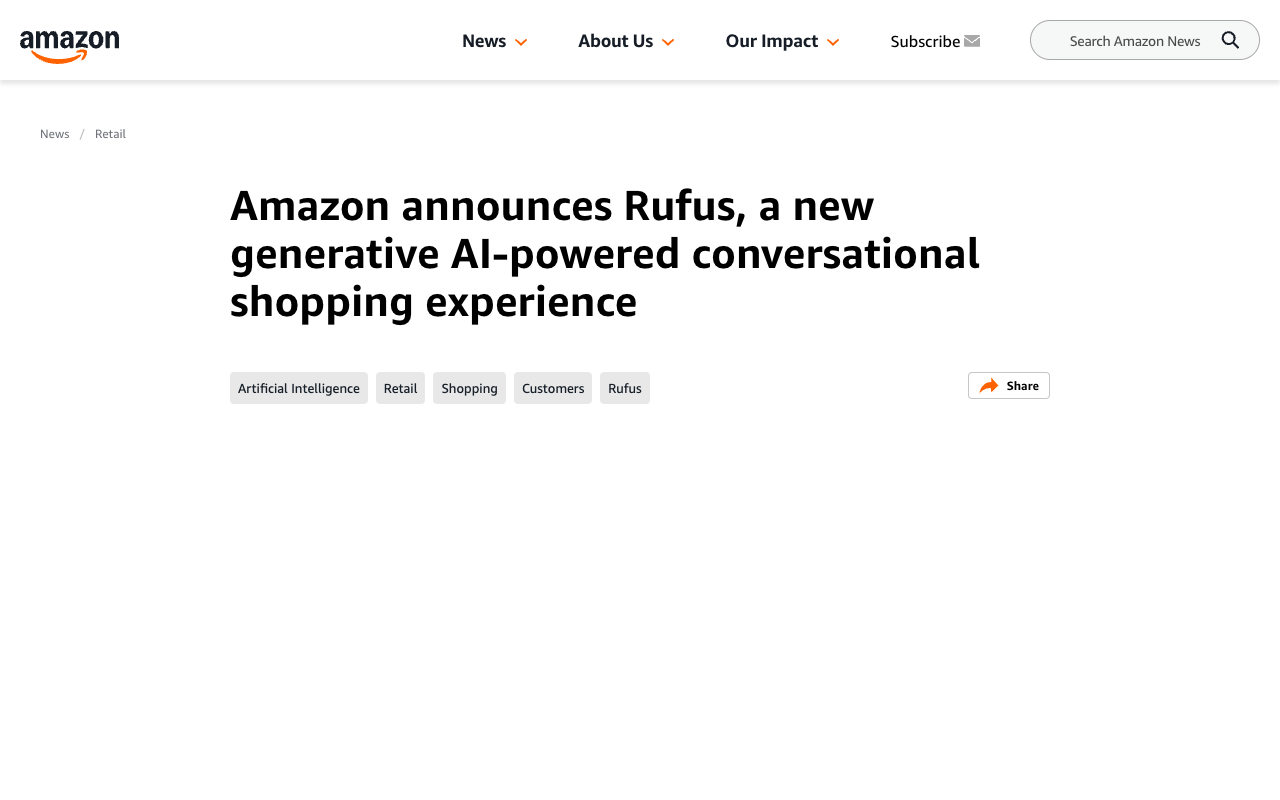Open the Our Impact menu

click(772, 41)
